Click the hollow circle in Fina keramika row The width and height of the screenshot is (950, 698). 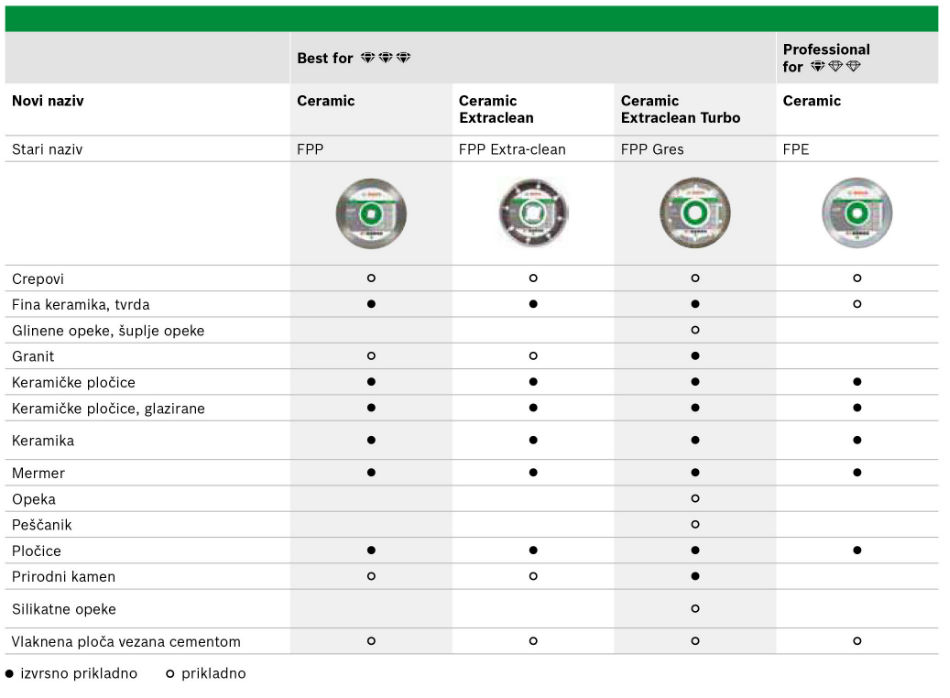[x=857, y=304]
